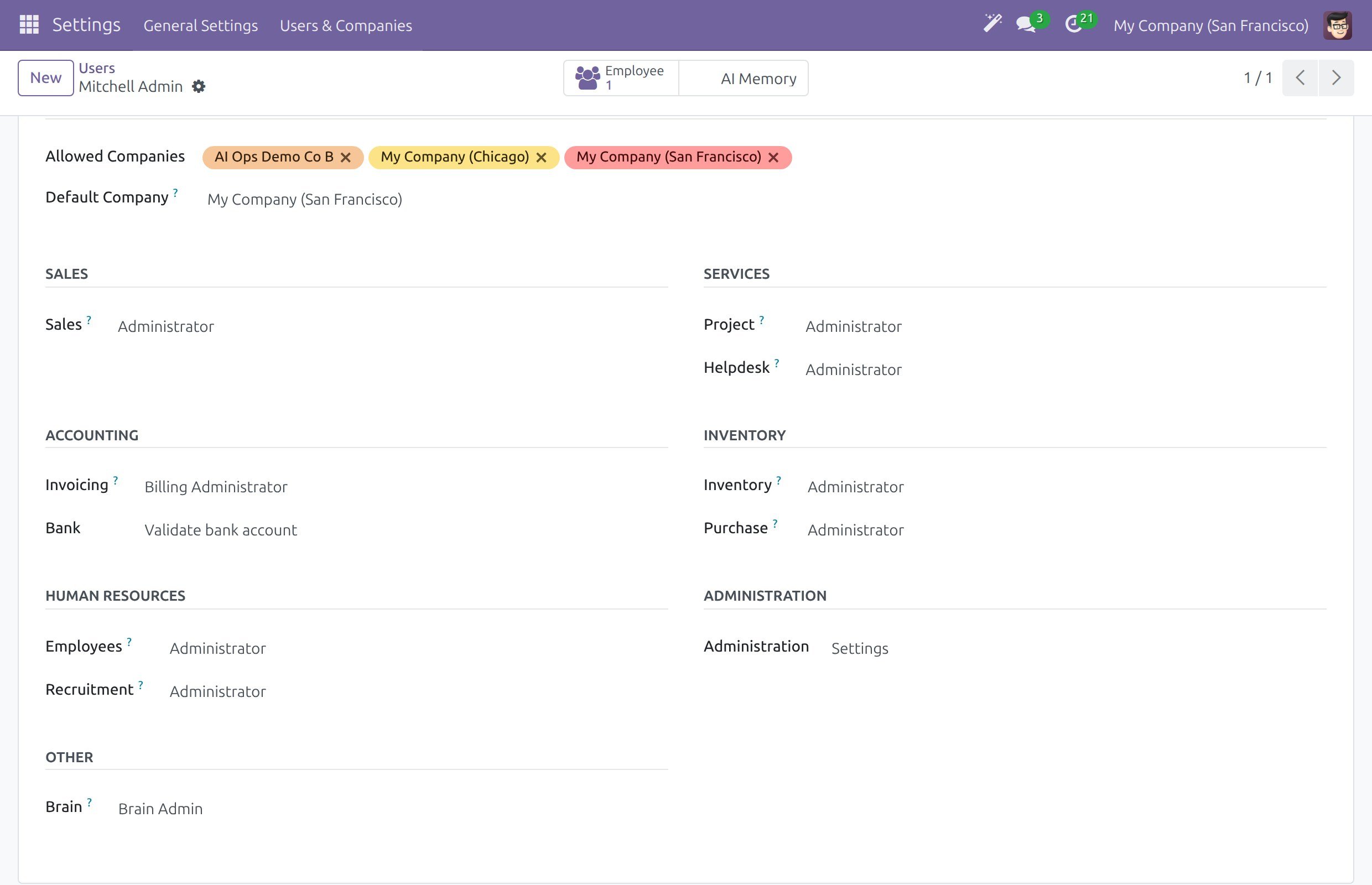This screenshot has height=885, width=1372.
Task: Go to next record arrow
Action: click(1336, 77)
